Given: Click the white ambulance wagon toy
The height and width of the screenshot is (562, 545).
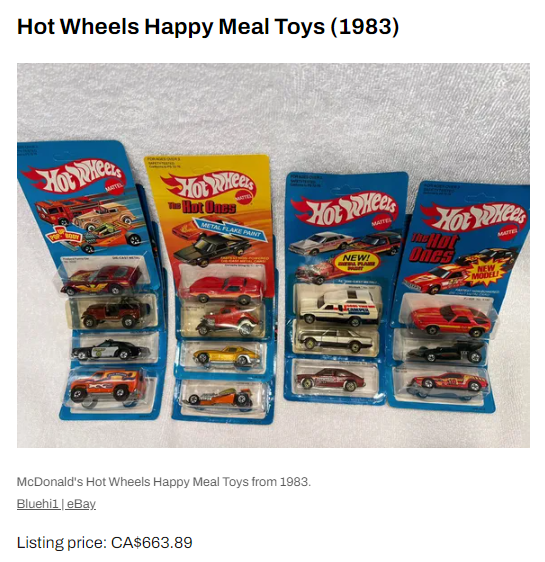Looking at the screenshot, I should 339,306.
